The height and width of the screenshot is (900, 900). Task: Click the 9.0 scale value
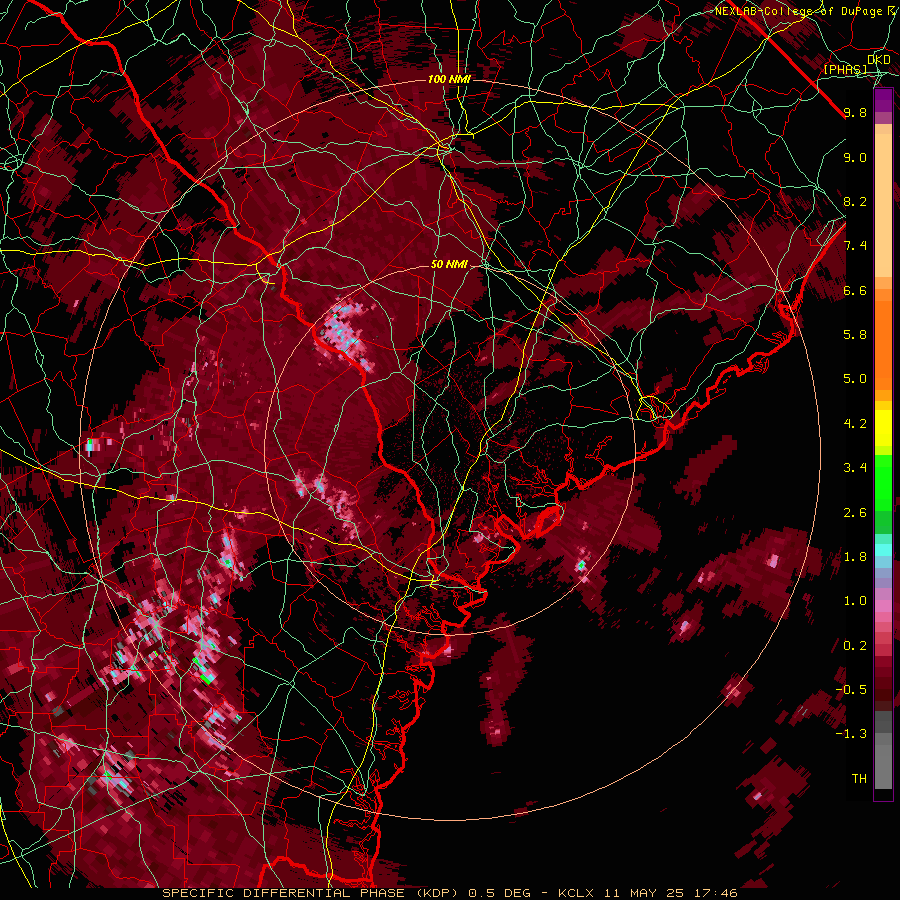[855, 158]
